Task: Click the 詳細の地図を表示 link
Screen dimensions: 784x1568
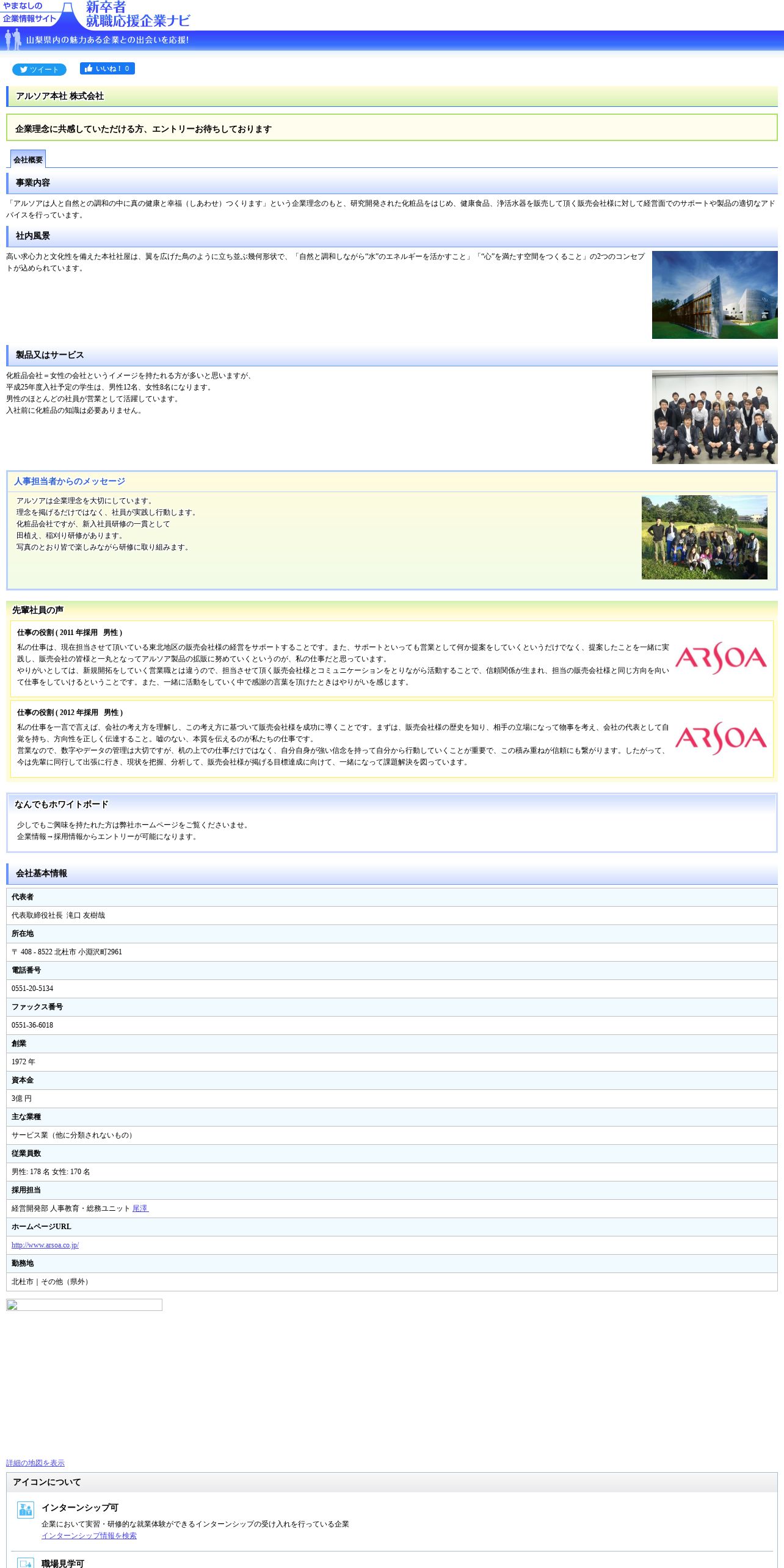Action: point(35,1463)
